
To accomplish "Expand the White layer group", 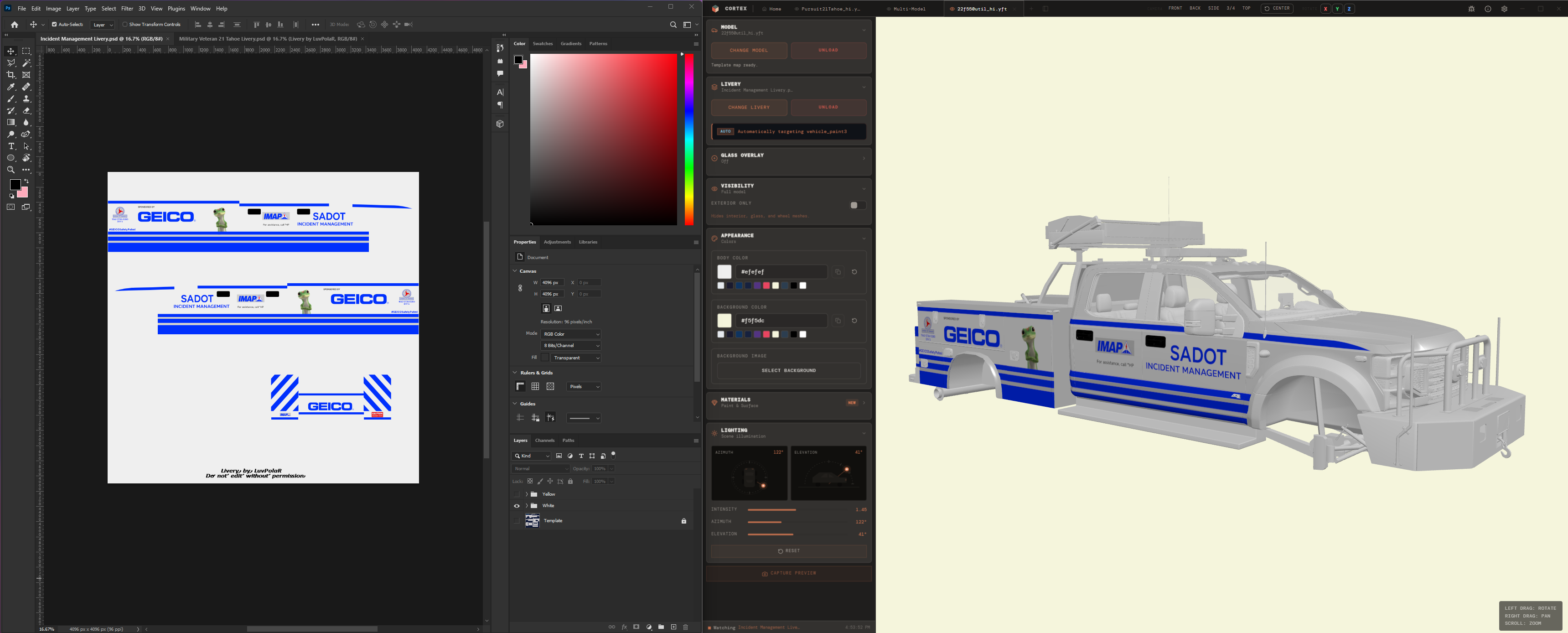I will point(527,506).
